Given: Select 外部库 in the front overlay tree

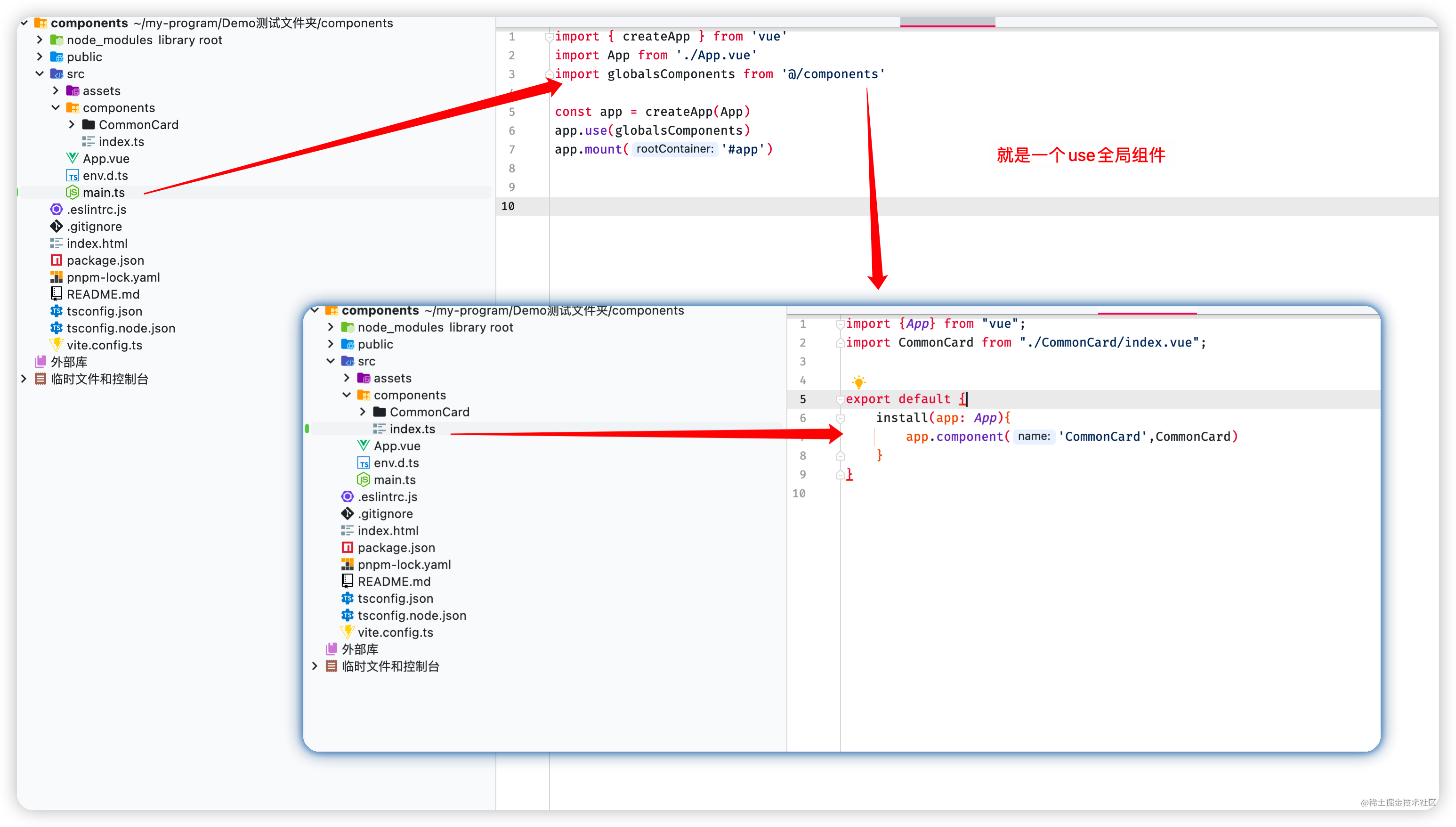Looking at the screenshot, I should click(360, 649).
